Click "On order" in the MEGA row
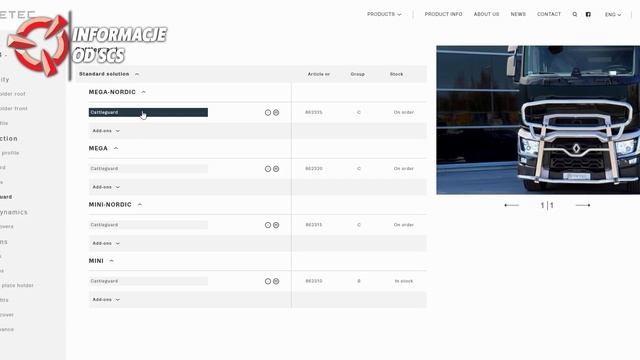The width and height of the screenshot is (640, 360). (x=404, y=169)
